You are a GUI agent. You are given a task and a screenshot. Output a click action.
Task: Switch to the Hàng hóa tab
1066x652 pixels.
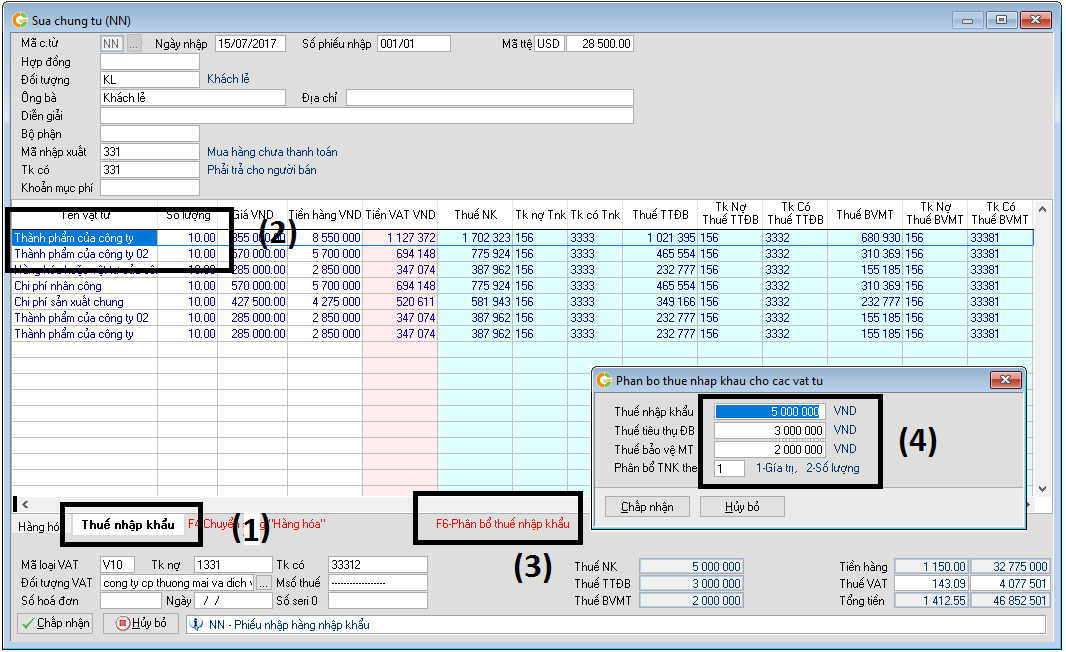38,526
